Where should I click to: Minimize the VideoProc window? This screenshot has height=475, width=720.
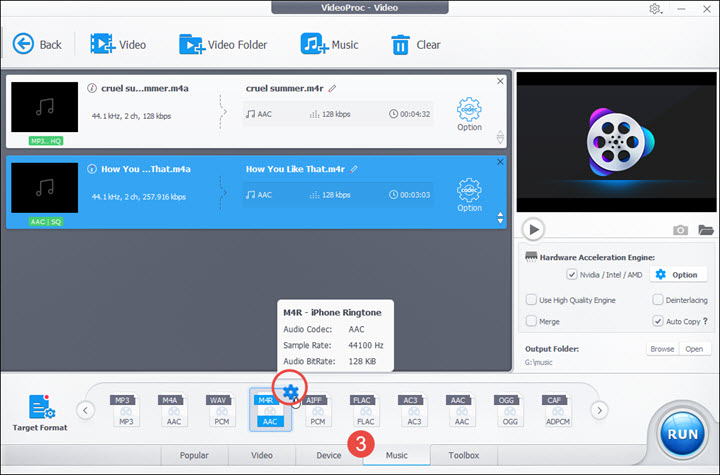(681, 9)
